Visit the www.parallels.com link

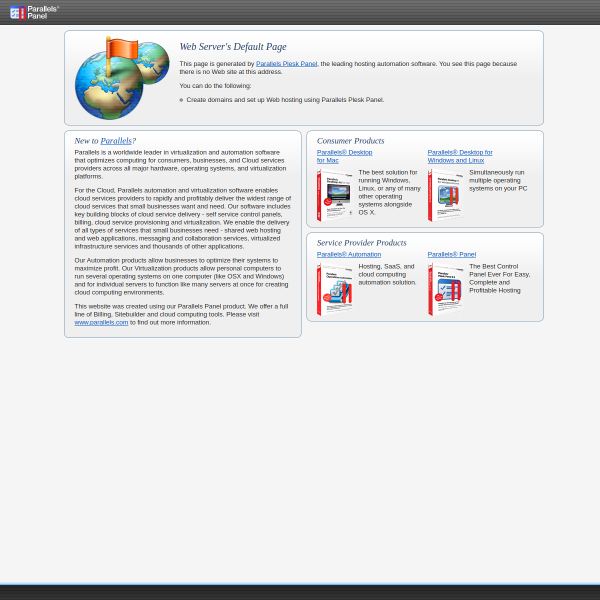pos(101,323)
